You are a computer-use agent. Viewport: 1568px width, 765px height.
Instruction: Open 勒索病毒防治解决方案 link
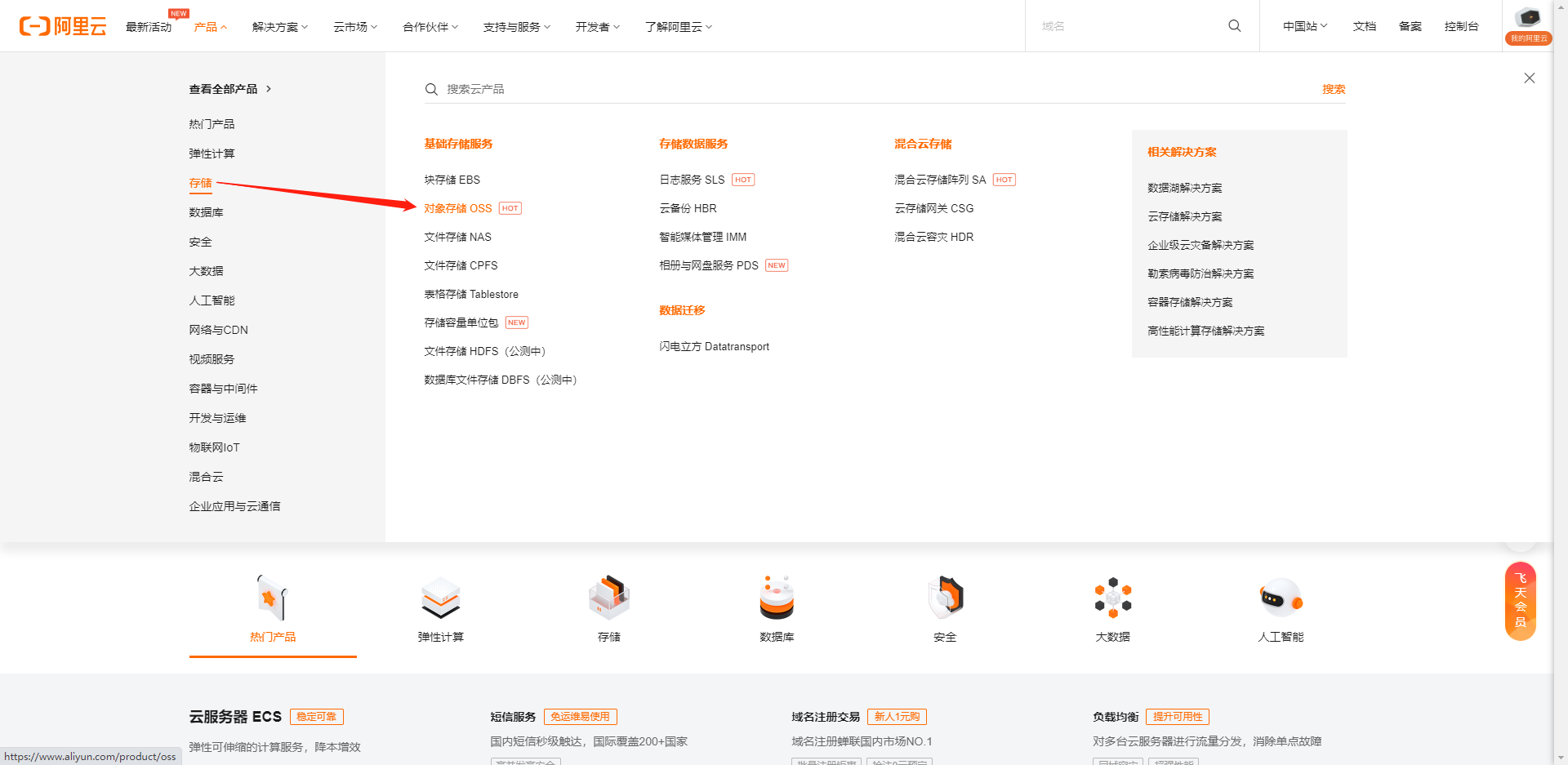click(1201, 274)
